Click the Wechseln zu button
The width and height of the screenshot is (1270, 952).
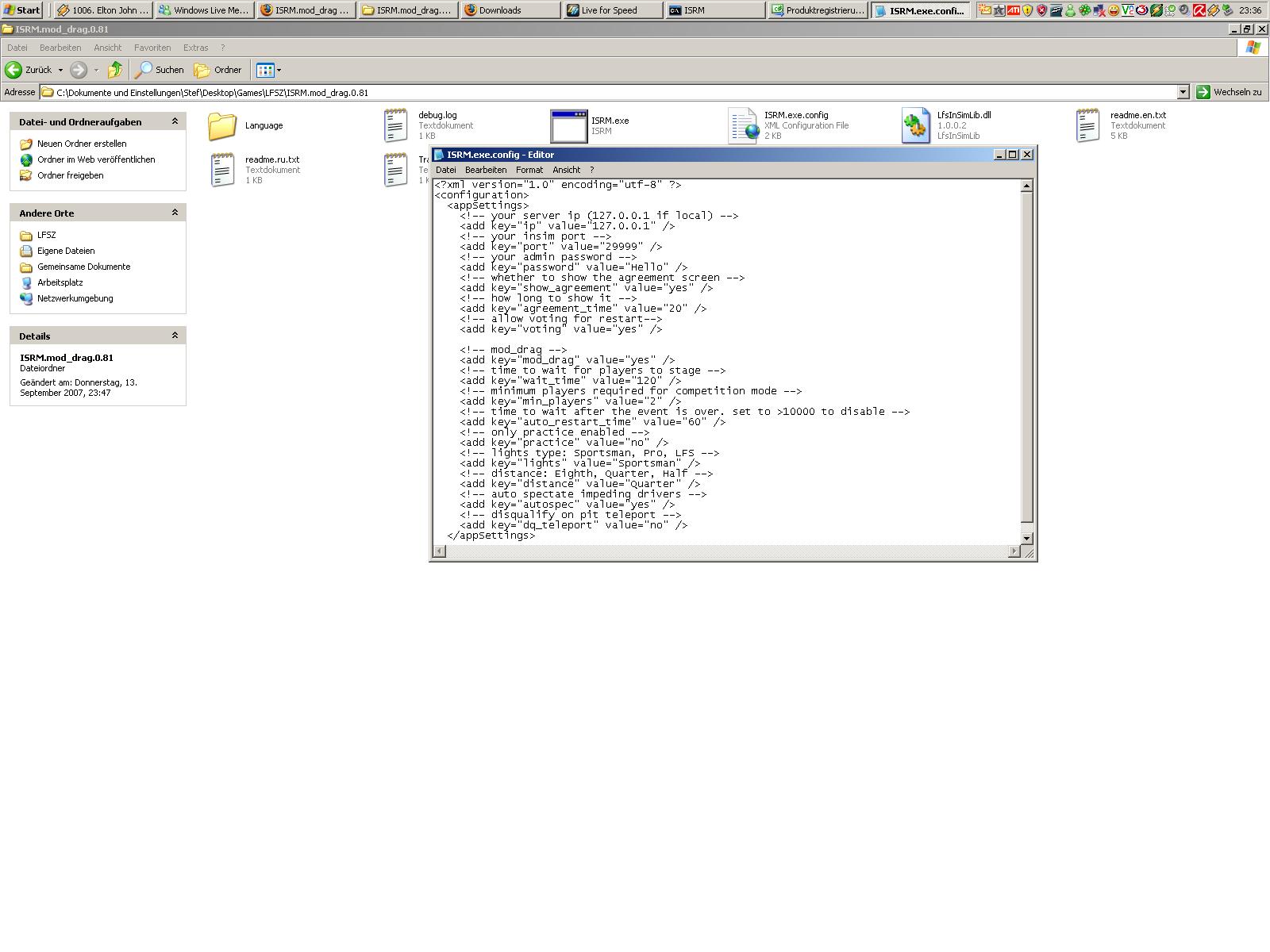(x=1229, y=92)
